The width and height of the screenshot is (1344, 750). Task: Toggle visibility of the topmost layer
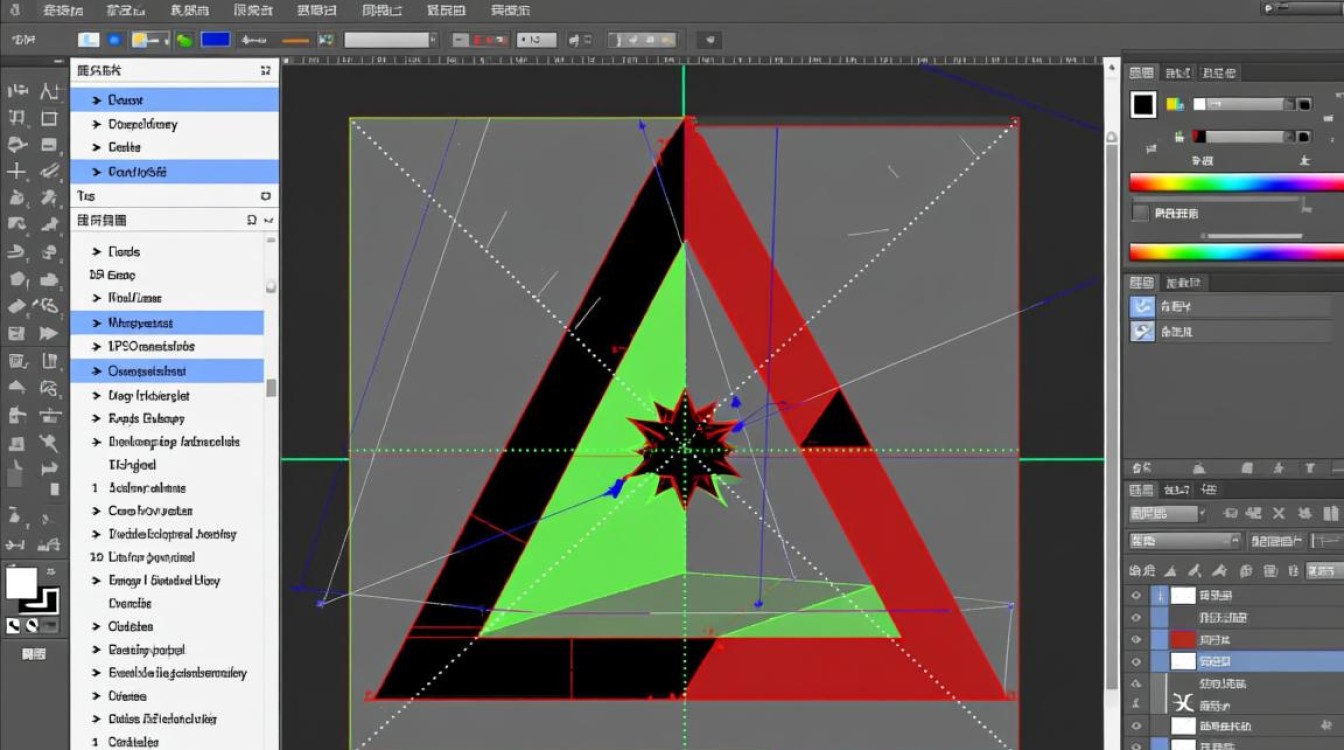tap(1135, 596)
